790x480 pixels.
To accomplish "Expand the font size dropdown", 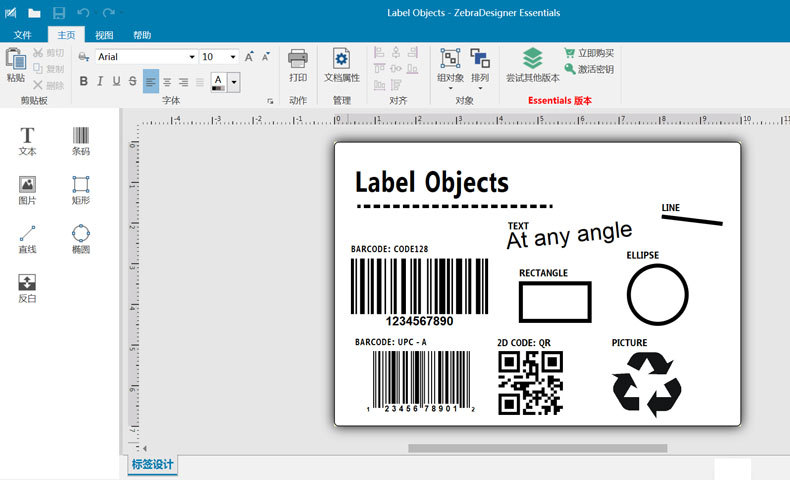I will pos(233,57).
